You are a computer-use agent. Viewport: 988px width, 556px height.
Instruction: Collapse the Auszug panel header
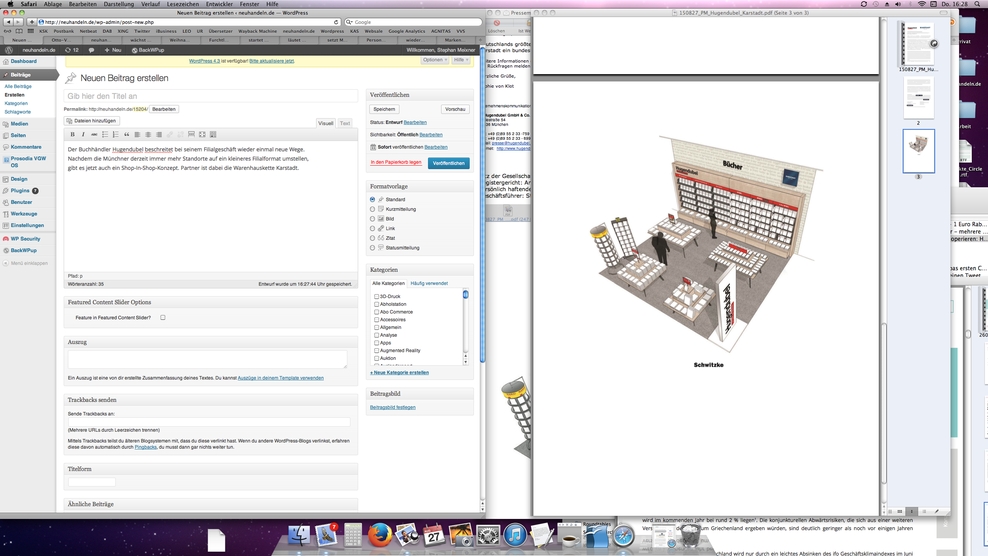(x=210, y=342)
